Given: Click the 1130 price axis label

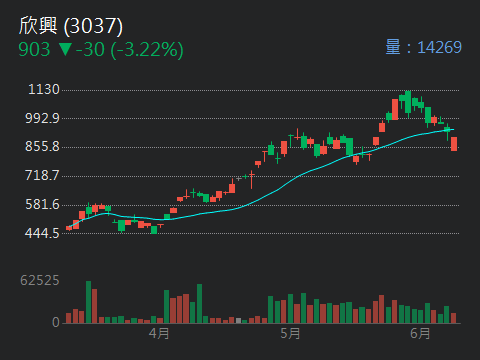Looking at the screenshot, I should click(x=44, y=90).
